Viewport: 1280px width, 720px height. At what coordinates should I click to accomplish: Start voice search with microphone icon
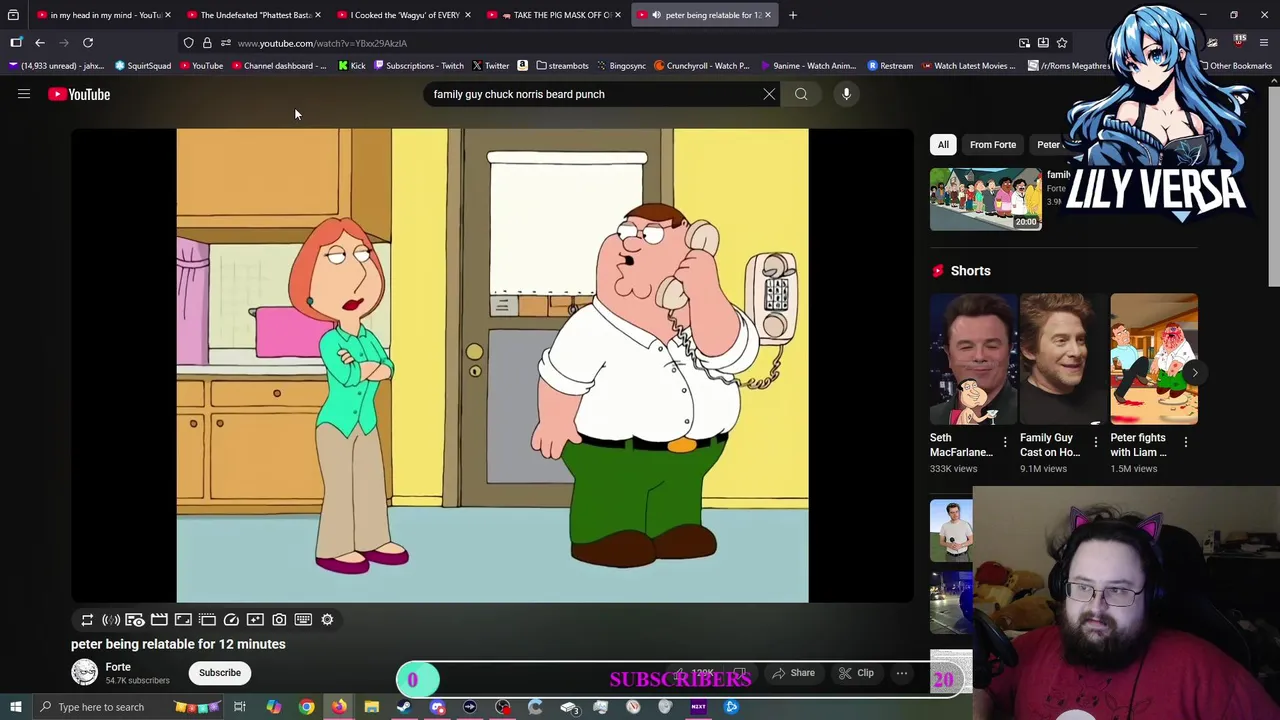846,94
